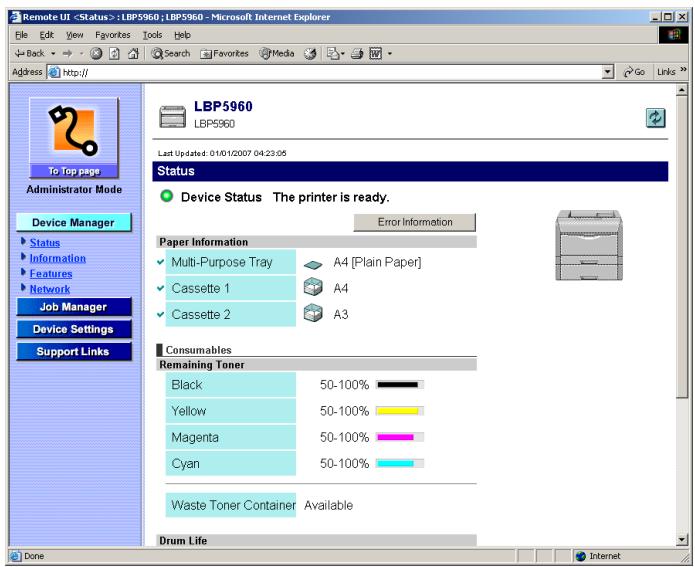Click the Support Links button
Viewport: 695px width, 567px height.
(x=74, y=352)
